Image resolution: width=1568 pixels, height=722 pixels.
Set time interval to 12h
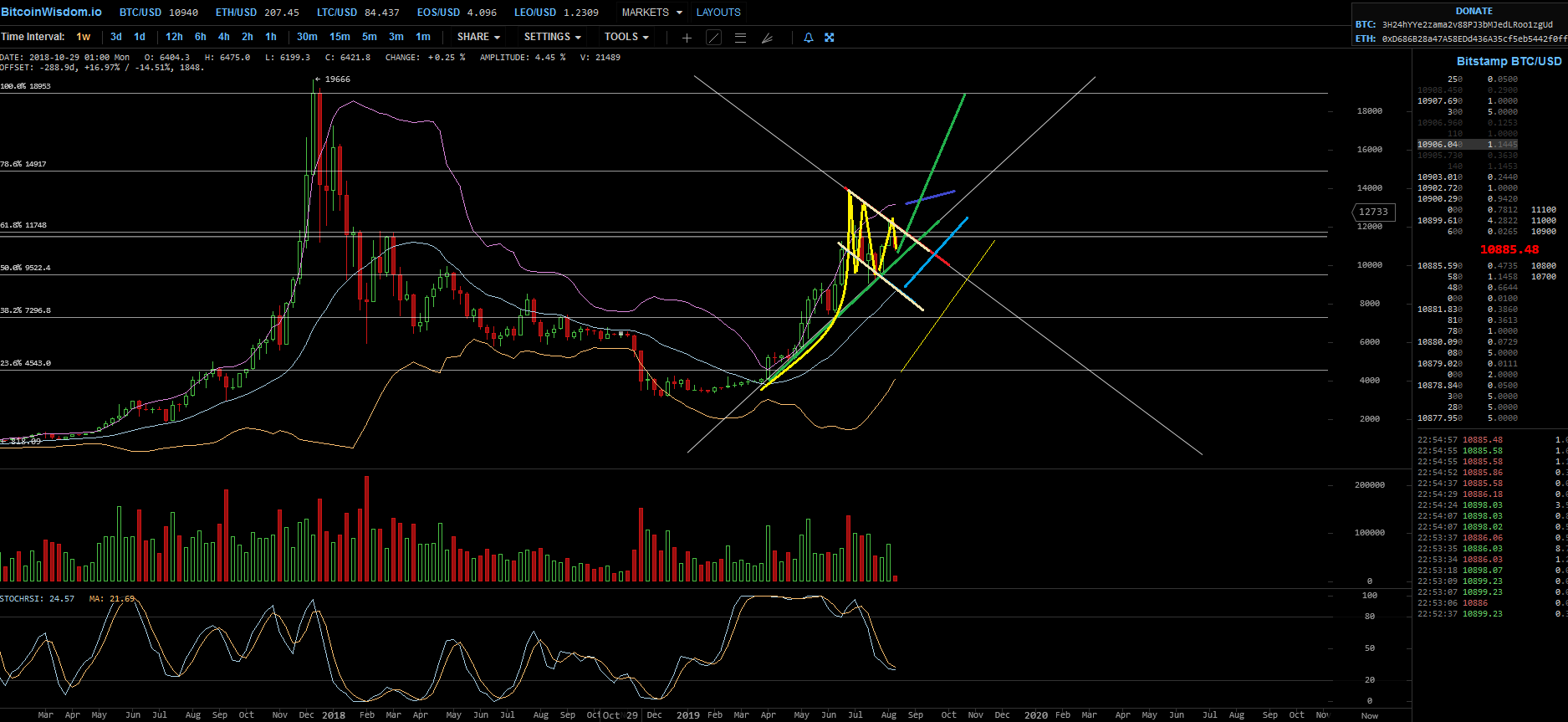pos(174,37)
